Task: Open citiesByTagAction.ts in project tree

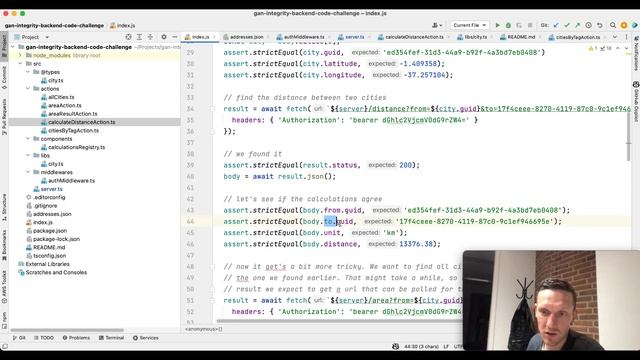Action: click(x=73, y=131)
